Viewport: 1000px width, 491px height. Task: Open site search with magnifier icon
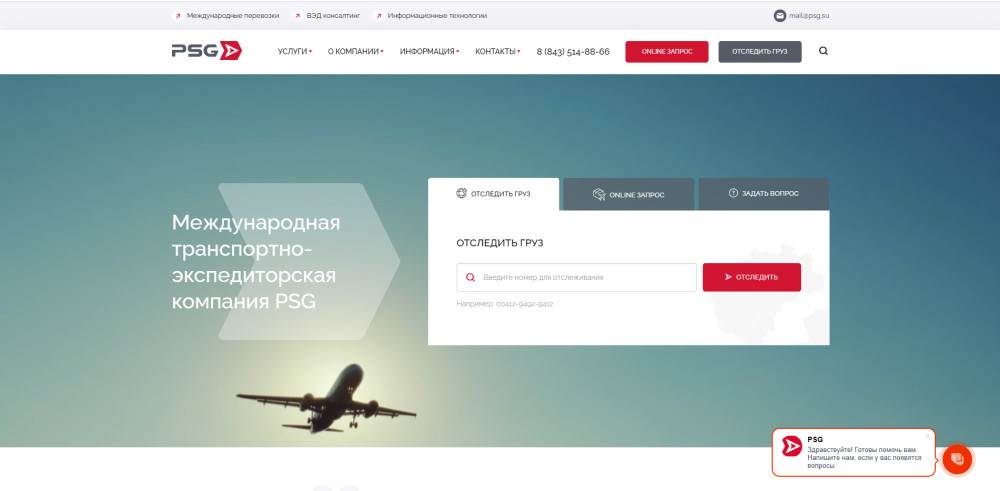point(823,52)
